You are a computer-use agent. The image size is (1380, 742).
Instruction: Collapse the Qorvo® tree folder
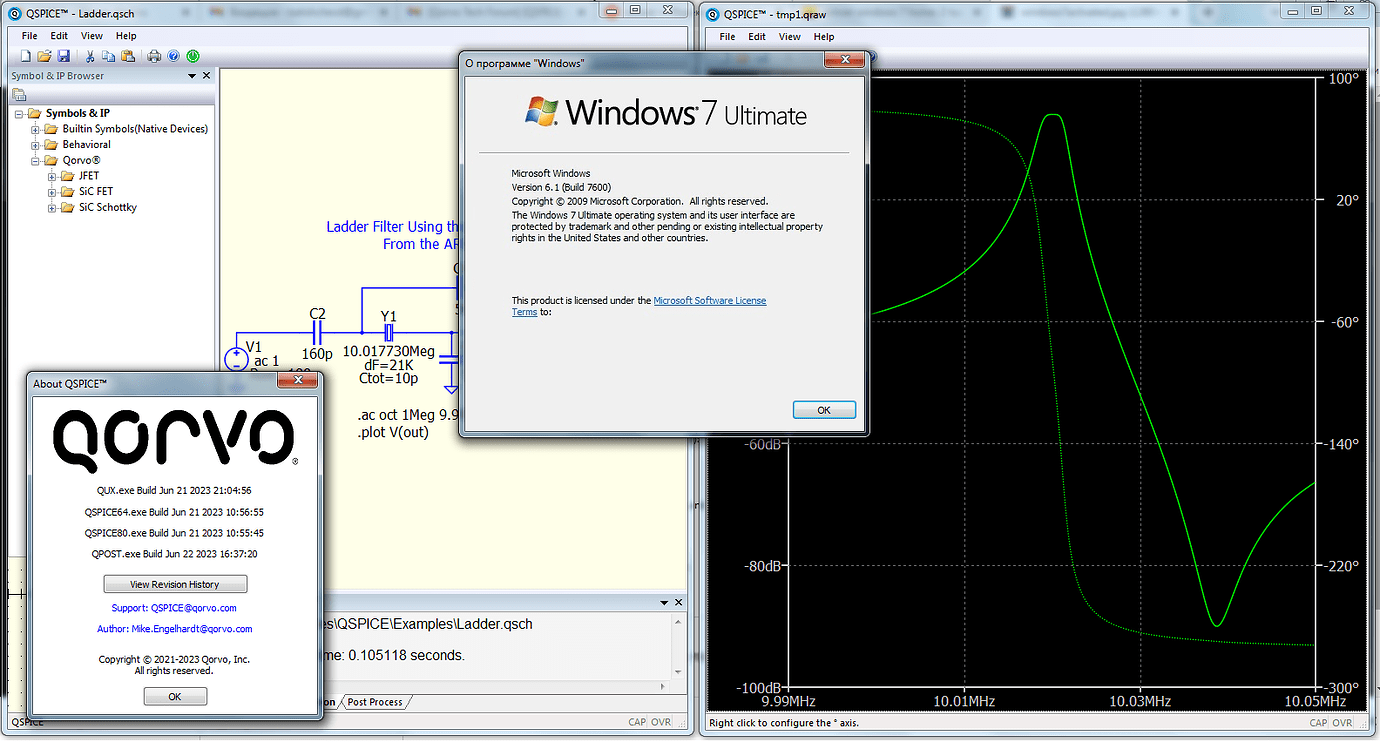(36, 161)
